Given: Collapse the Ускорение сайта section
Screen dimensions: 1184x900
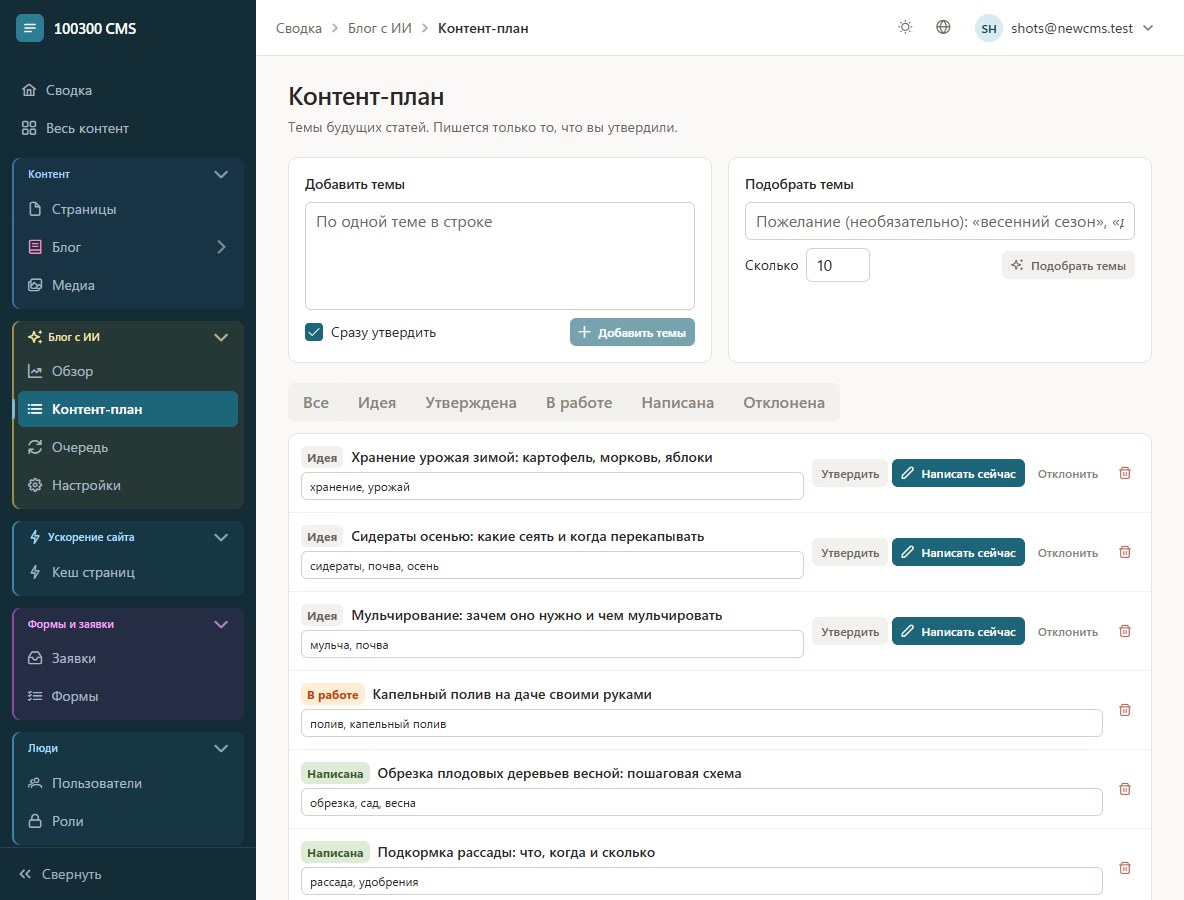Looking at the screenshot, I should [220, 538].
